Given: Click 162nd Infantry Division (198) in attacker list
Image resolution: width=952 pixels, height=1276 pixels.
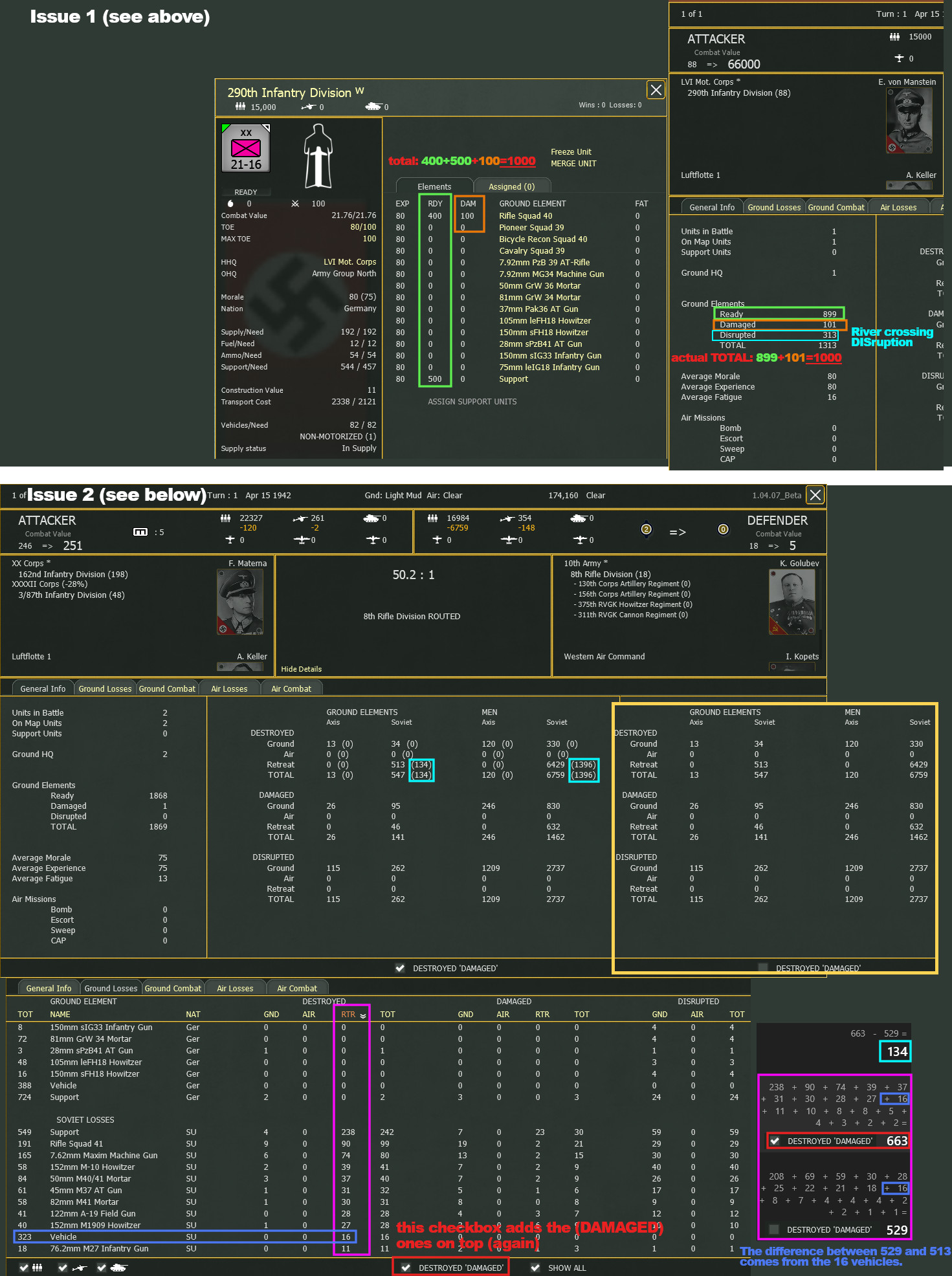Looking at the screenshot, I should [73, 575].
